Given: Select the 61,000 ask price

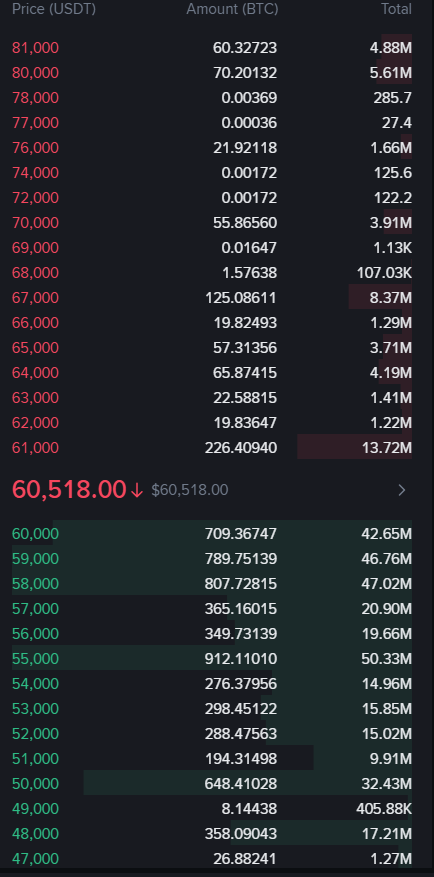Looking at the screenshot, I should point(35,448).
